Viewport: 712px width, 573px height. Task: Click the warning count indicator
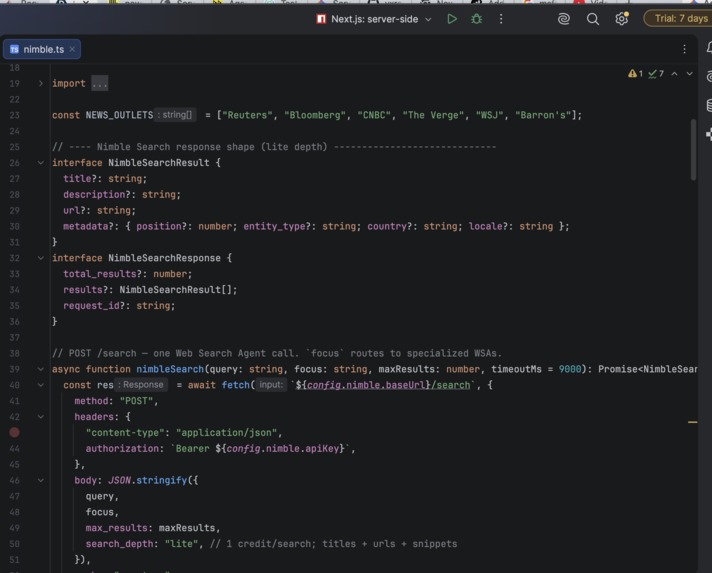pyautogui.click(x=635, y=74)
